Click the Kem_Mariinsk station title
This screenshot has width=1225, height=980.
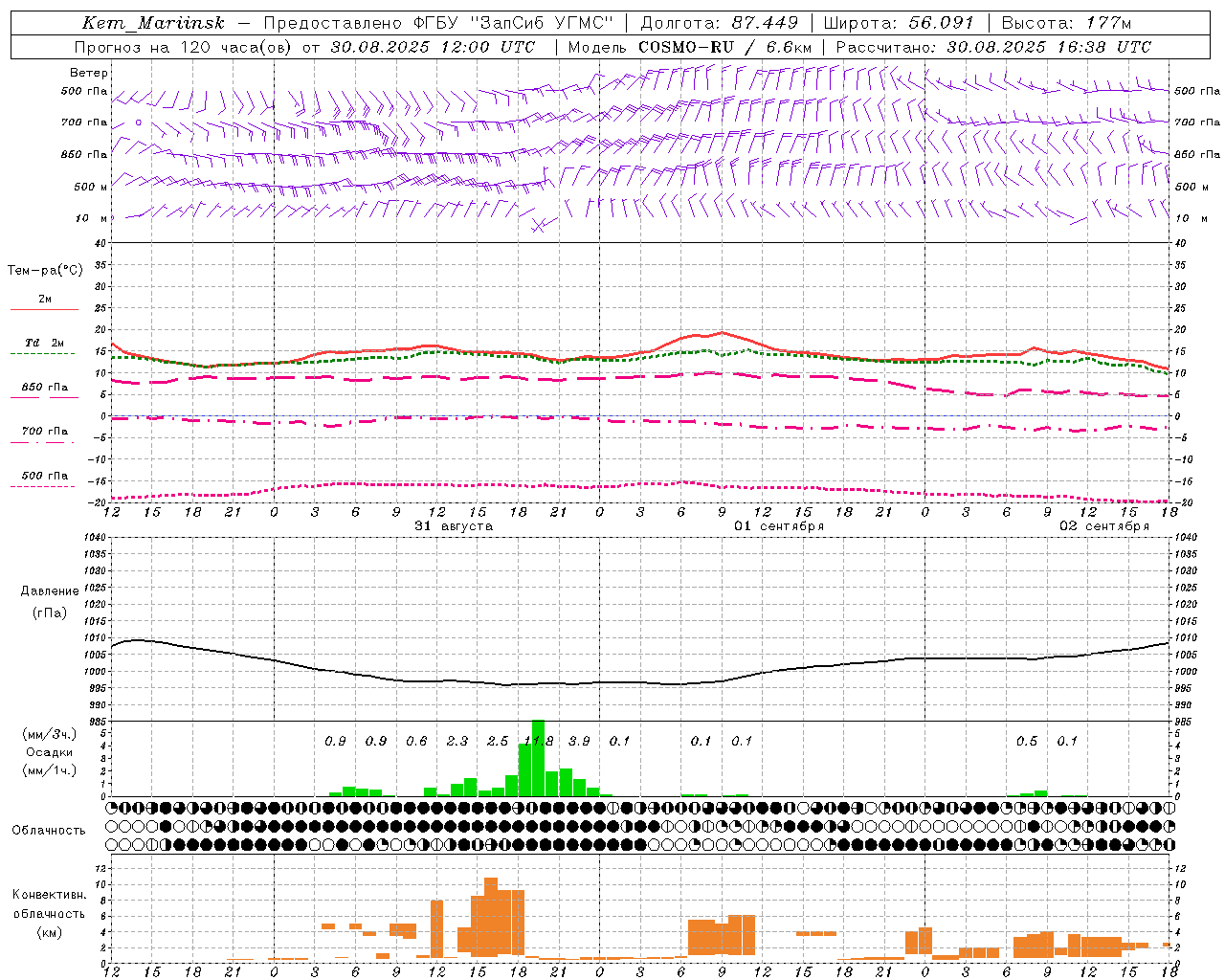[152, 23]
